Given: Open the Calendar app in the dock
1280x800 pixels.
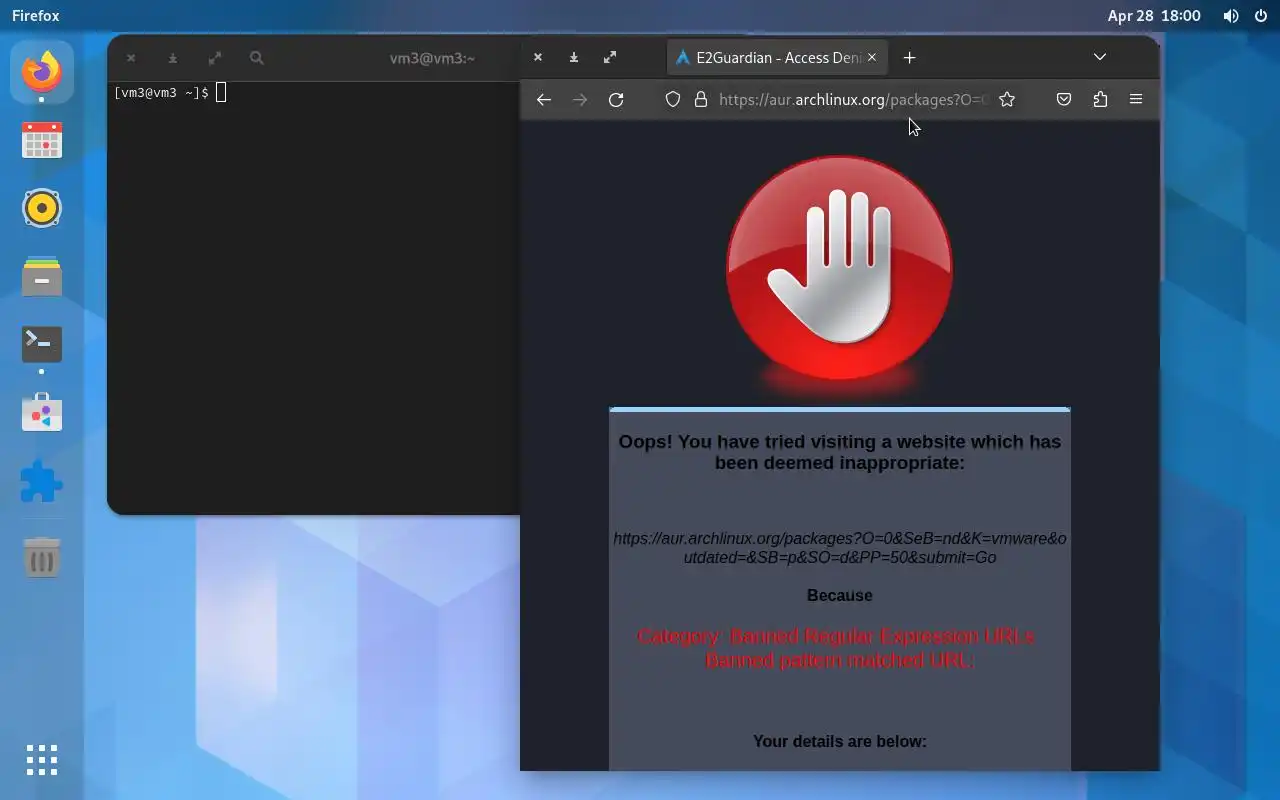Looking at the screenshot, I should coord(42,140).
